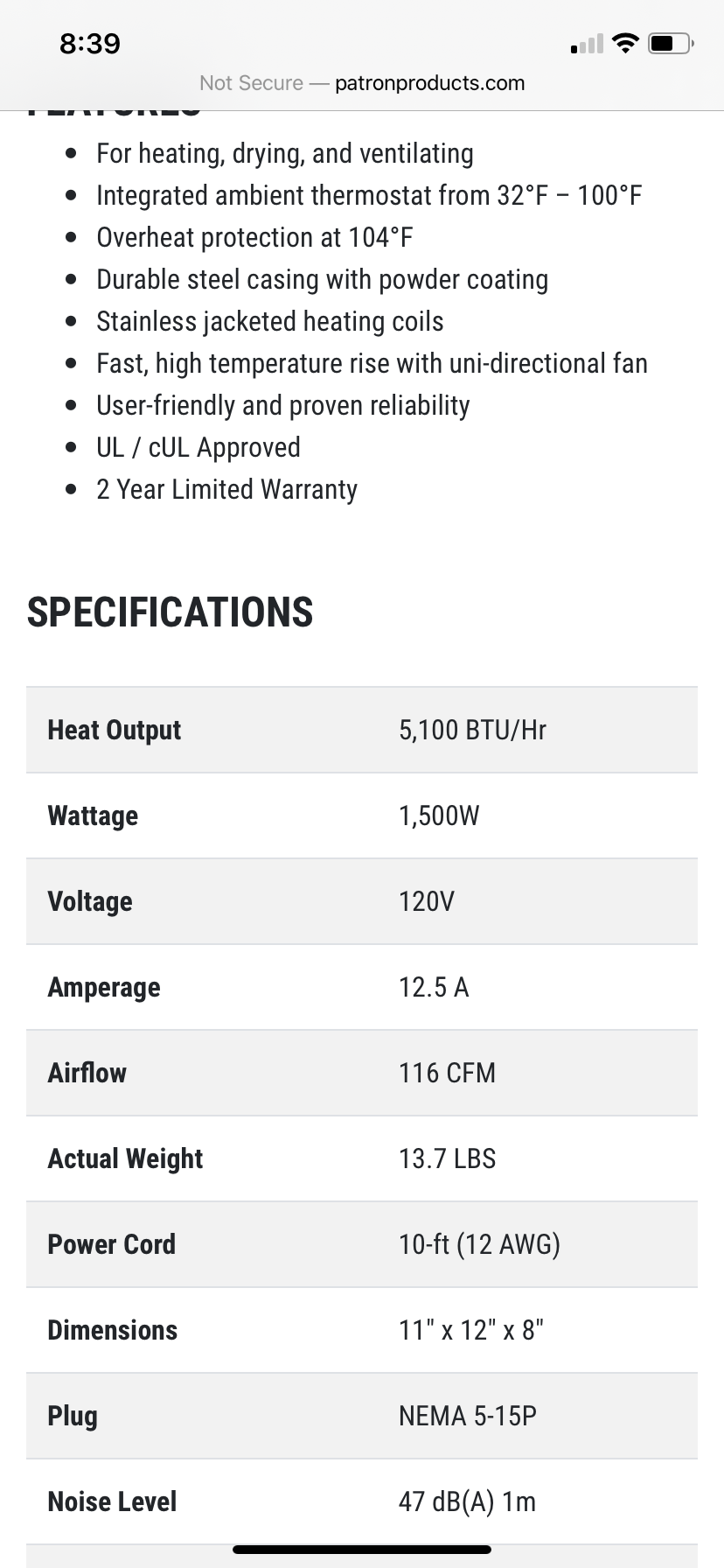Tap the Wi-Fi status icon
Screen dimensions: 724x1568
click(625, 43)
